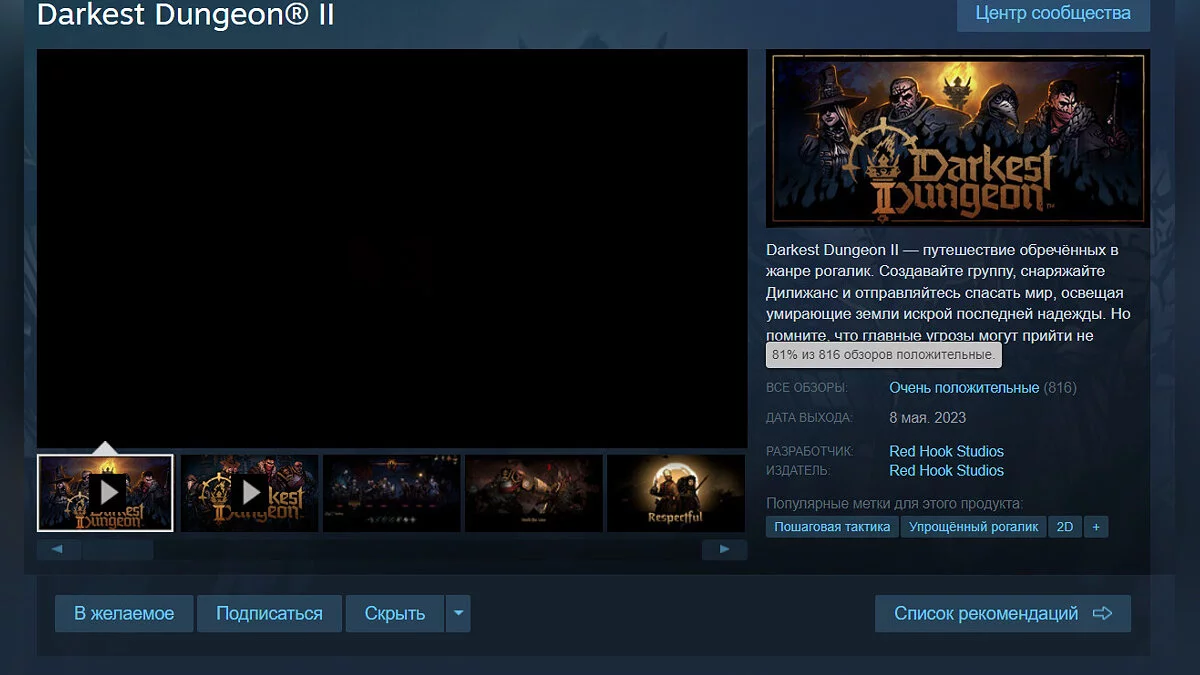Add game to wishlist with В желаемое
The height and width of the screenshot is (675, 1200).
124,613
